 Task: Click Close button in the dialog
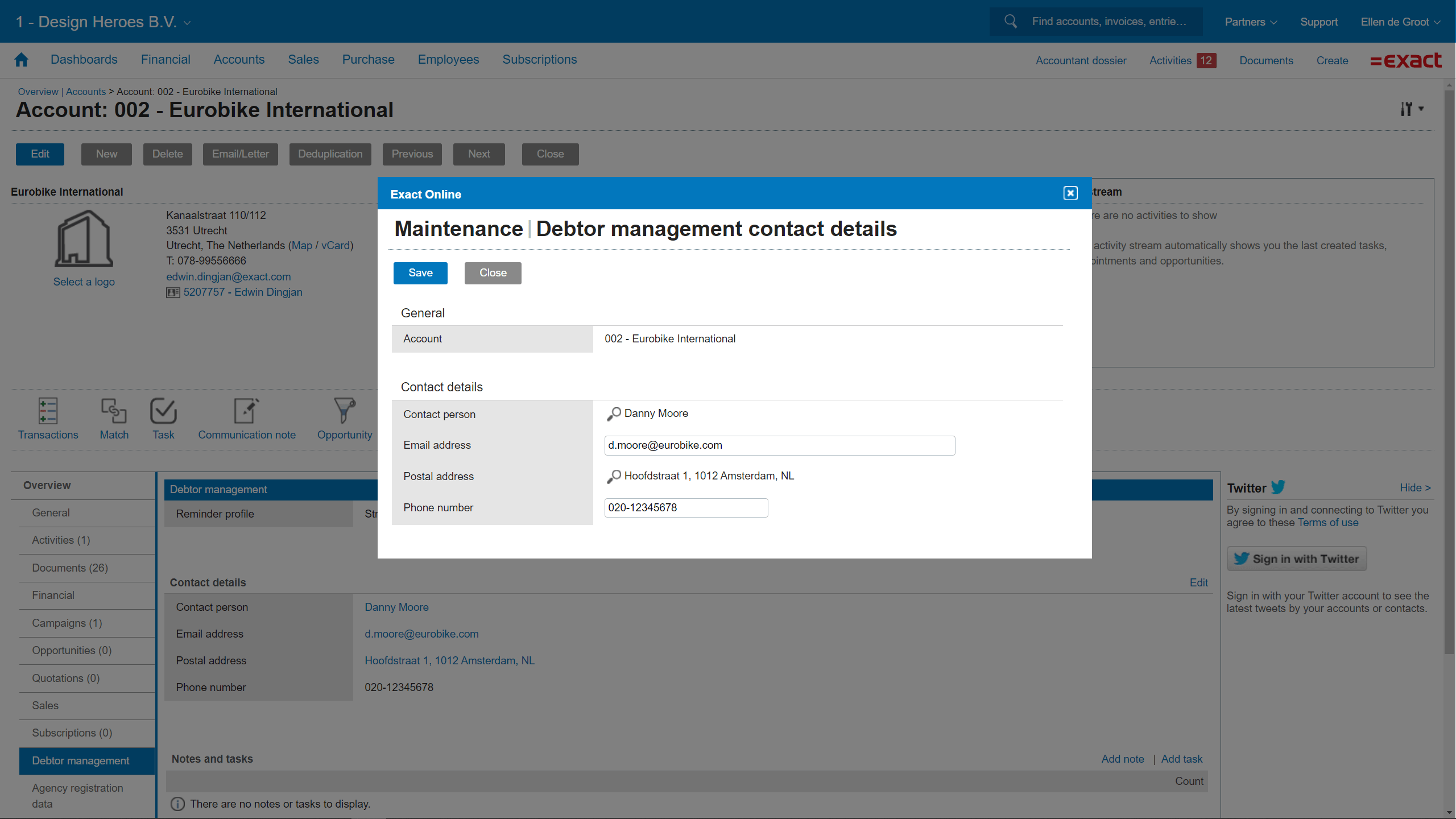pos(493,273)
